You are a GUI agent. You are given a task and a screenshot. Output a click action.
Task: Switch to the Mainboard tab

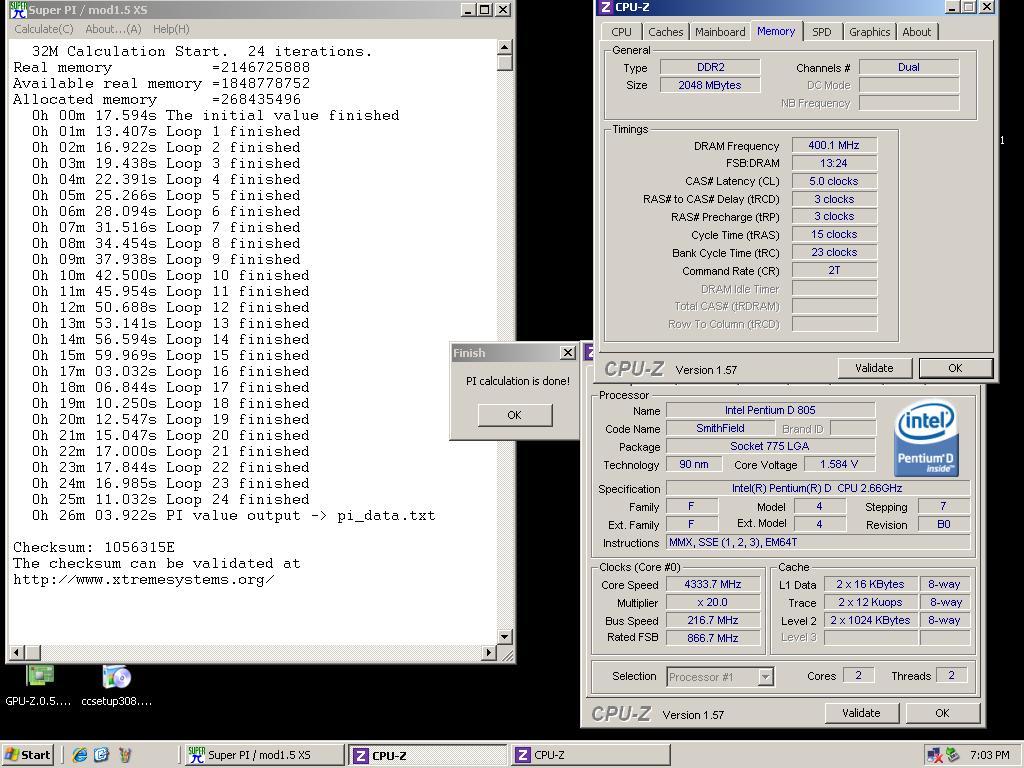coord(720,32)
